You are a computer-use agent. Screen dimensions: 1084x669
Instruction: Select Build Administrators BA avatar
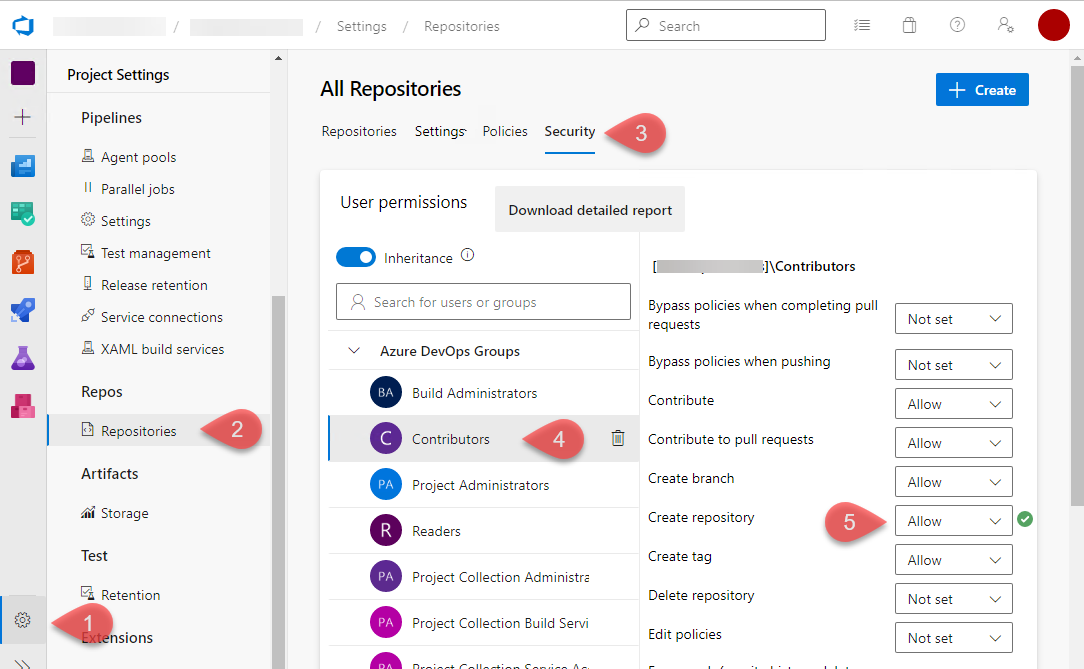pos(386,393)
